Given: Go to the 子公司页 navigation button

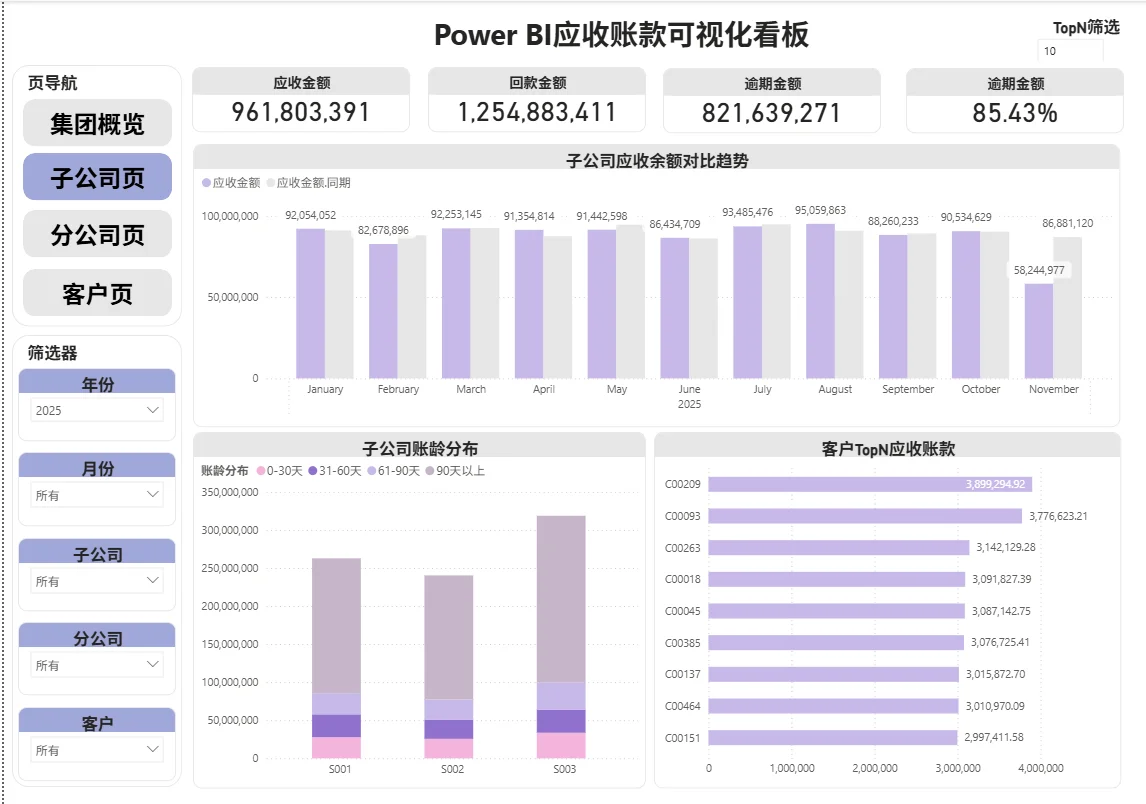Looking at the screenshot, I should (97, 177).
